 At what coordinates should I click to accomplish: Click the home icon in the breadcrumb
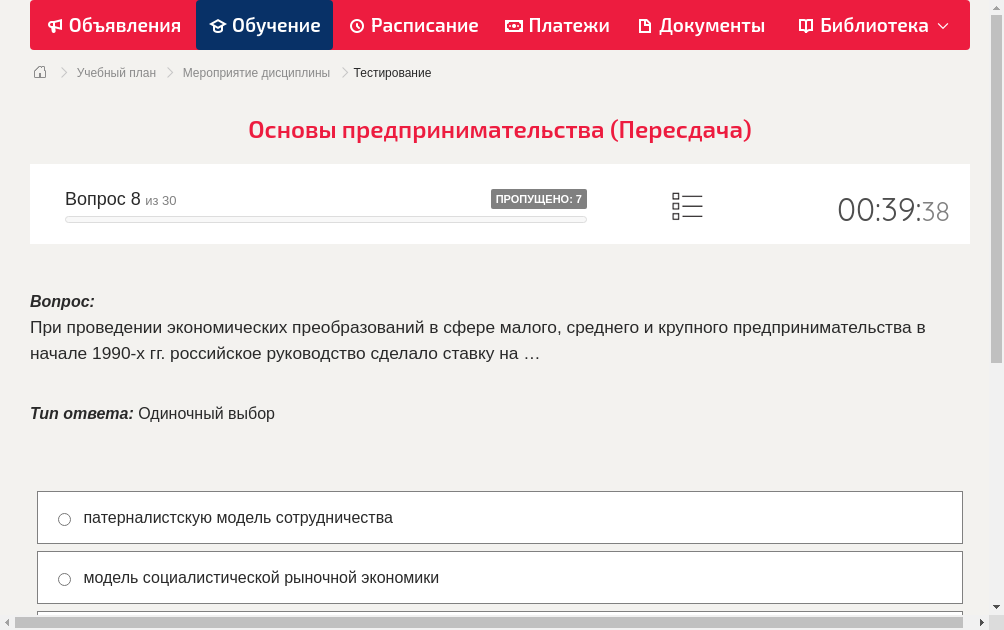(x=39, y=72)
